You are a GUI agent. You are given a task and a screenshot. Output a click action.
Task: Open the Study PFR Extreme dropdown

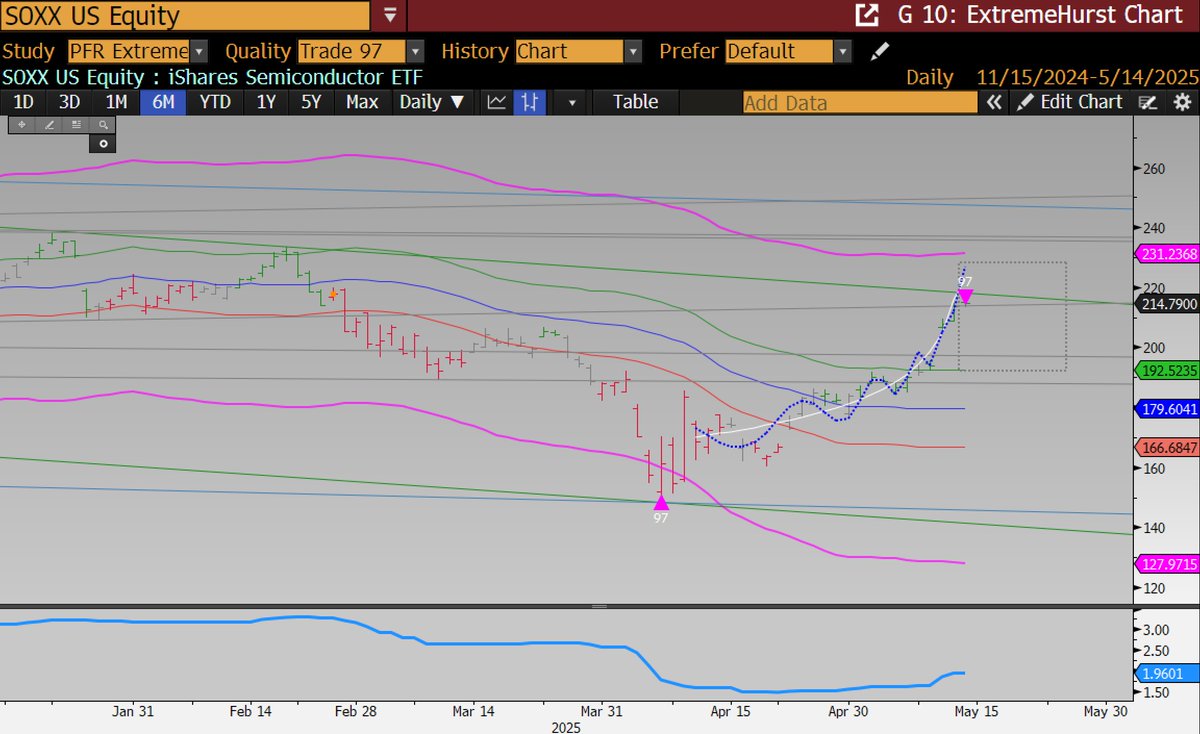coord(199,51)
